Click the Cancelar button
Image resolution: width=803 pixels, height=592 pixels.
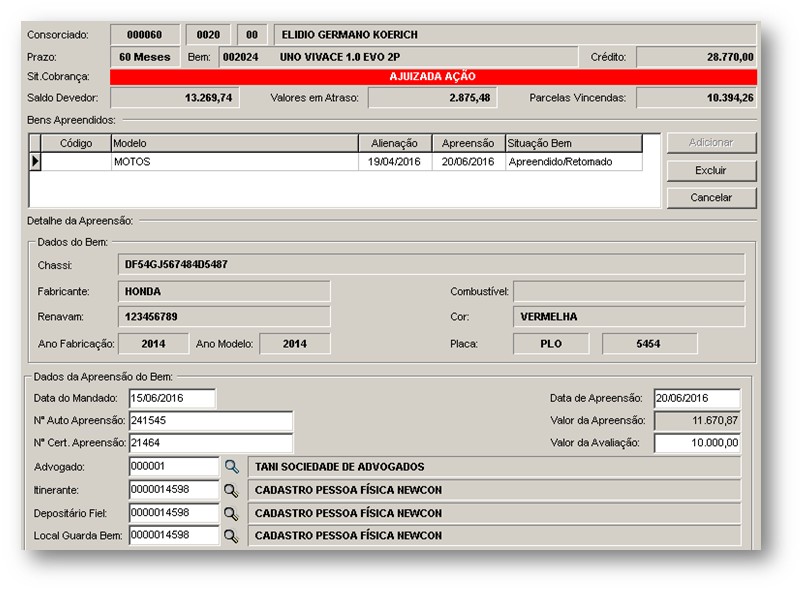[711, 198]
